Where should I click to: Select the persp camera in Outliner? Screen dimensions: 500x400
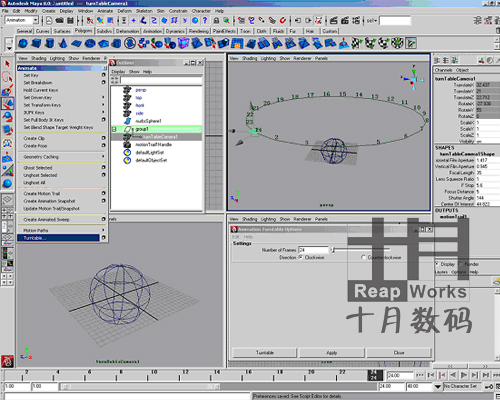tap(141, 90)
